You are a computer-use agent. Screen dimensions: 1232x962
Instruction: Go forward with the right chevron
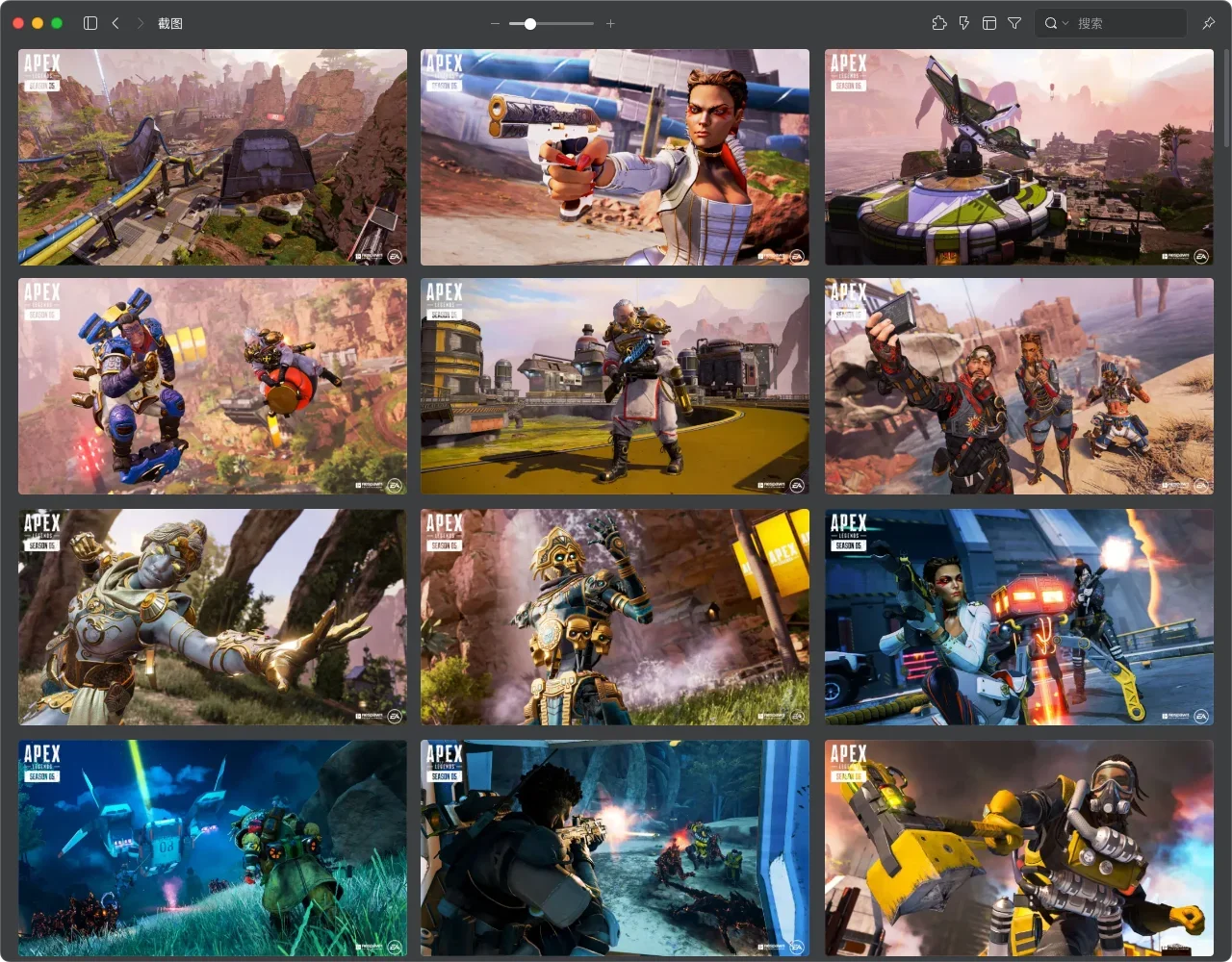tap(140, 23)
